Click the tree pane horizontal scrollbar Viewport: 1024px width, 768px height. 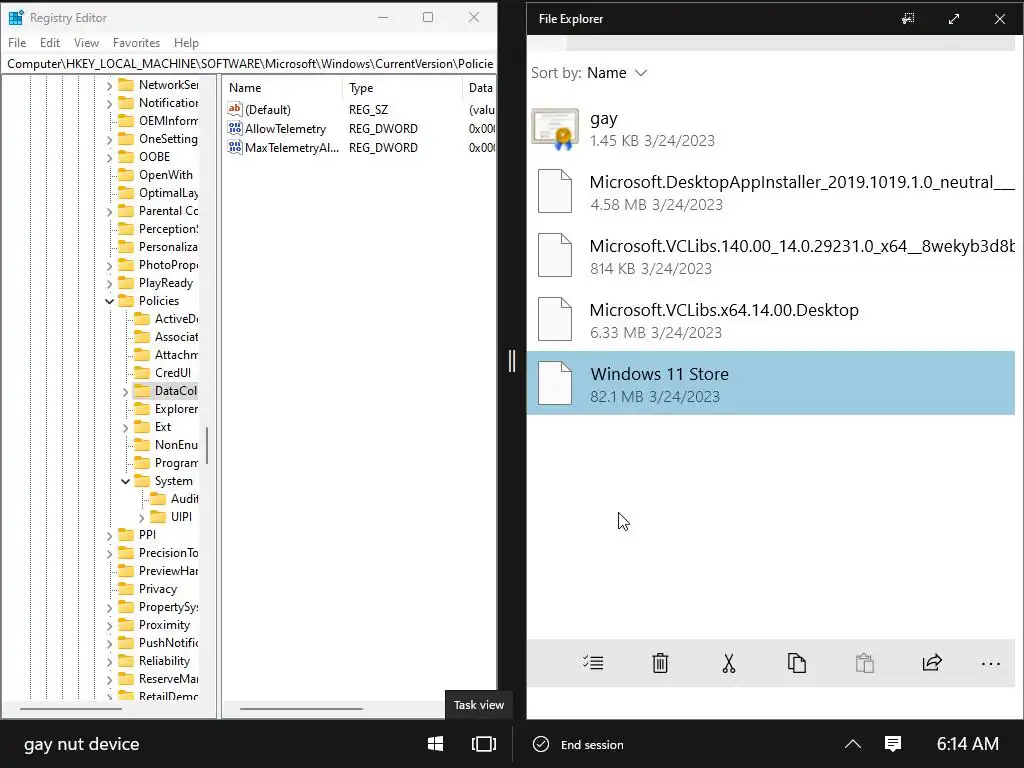pyautogui.click(x=71, y=709)
